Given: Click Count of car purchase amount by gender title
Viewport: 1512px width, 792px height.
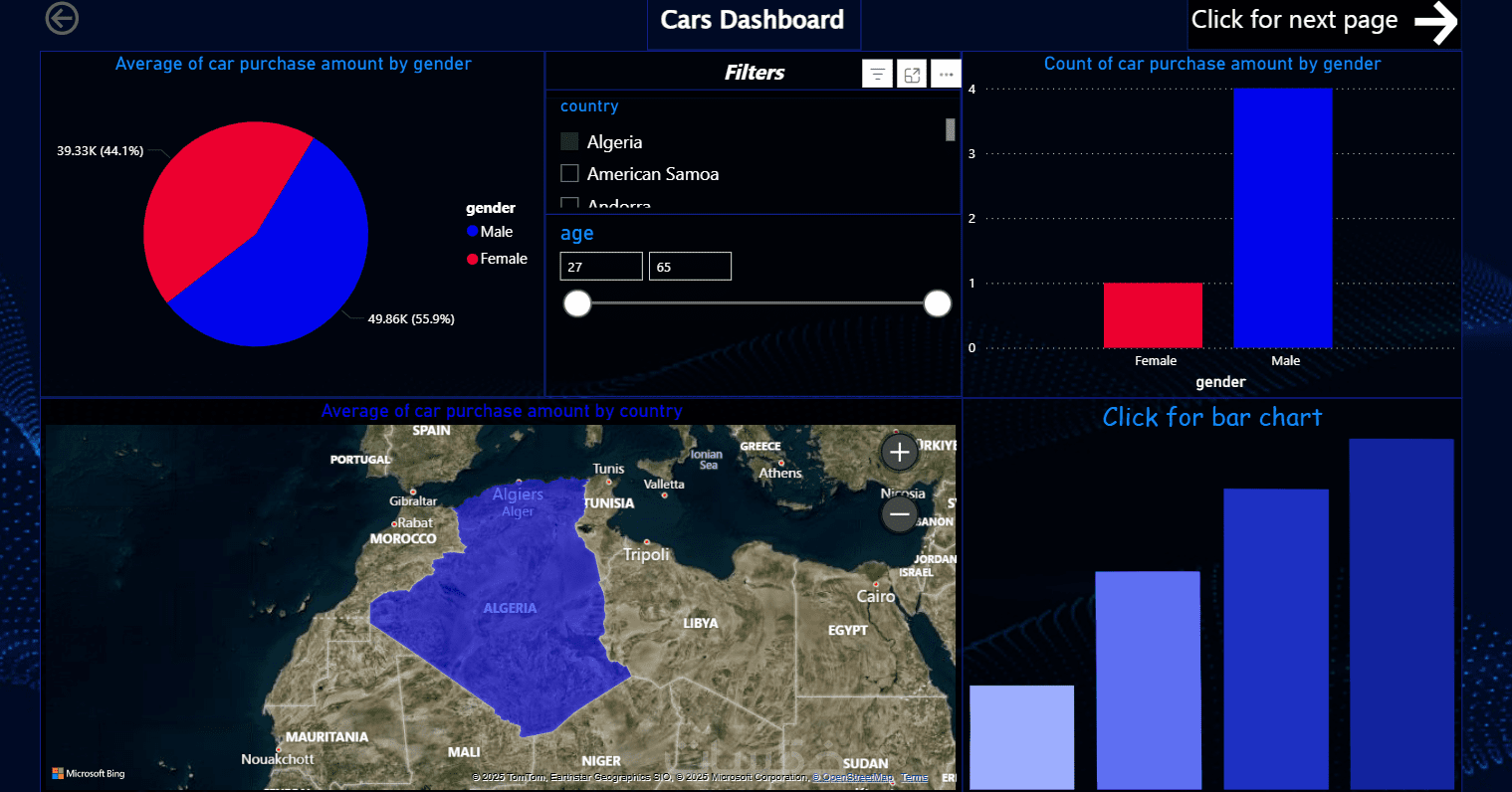Looking at the screenshot, I should click(1212, 64).
